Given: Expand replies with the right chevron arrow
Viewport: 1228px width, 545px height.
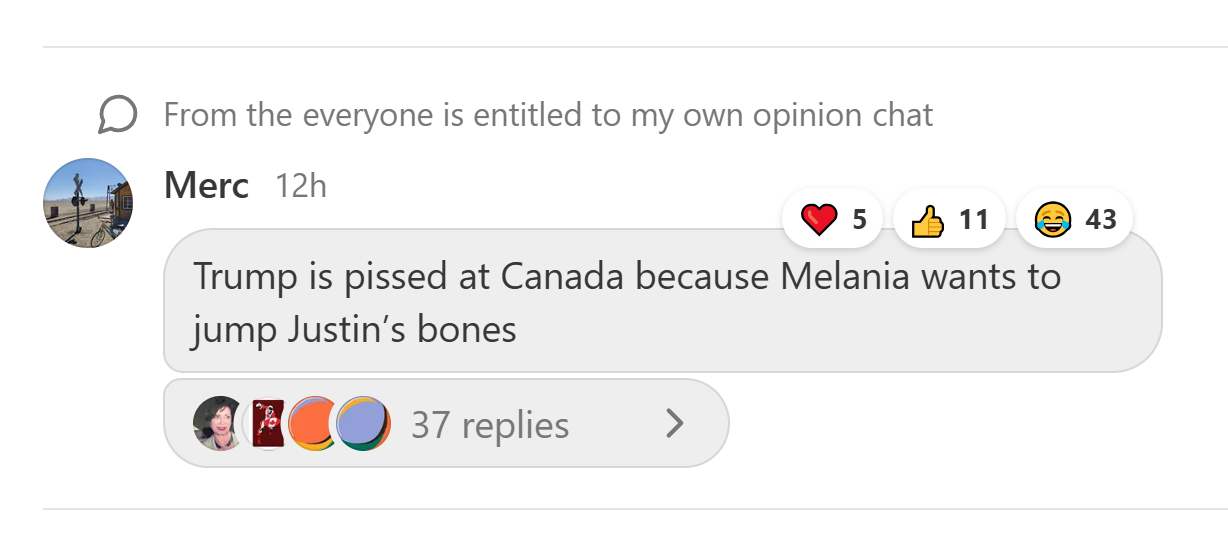Looking at the screenshot, I should (x=675, y=424).
